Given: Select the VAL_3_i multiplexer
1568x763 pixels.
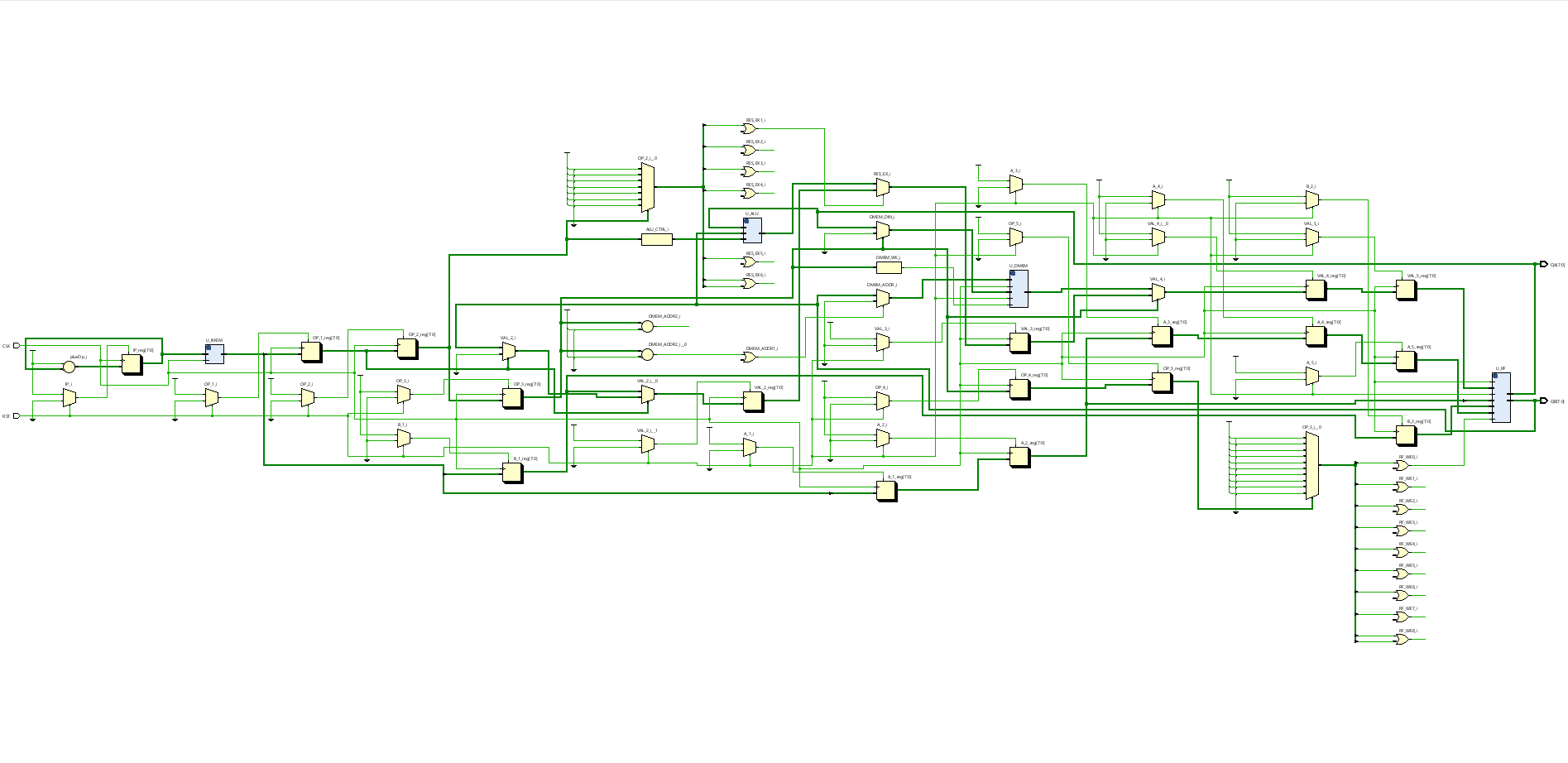Looking at the screenshot, I should tap(883, 342).
